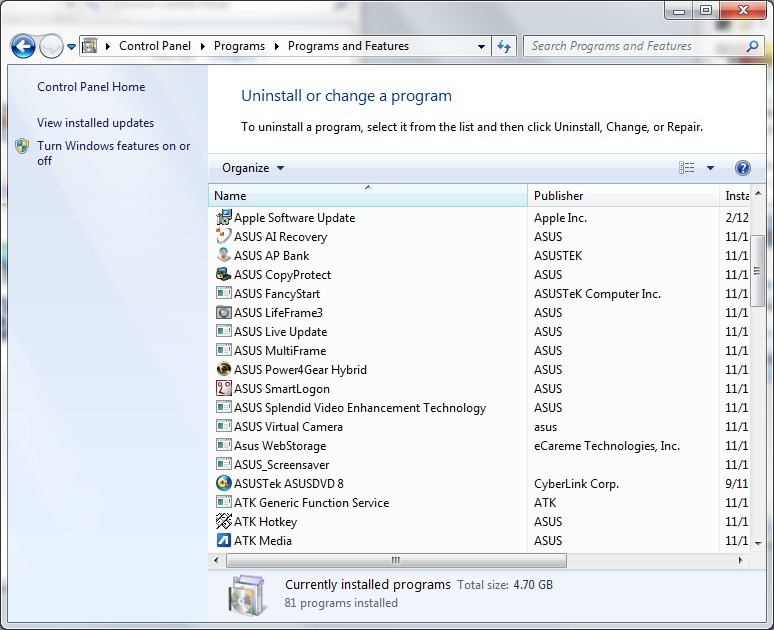Open Control Panel Home link
The height and width of the screenshot is (630, 774).
pyautogui.click(x=91, y=87)
